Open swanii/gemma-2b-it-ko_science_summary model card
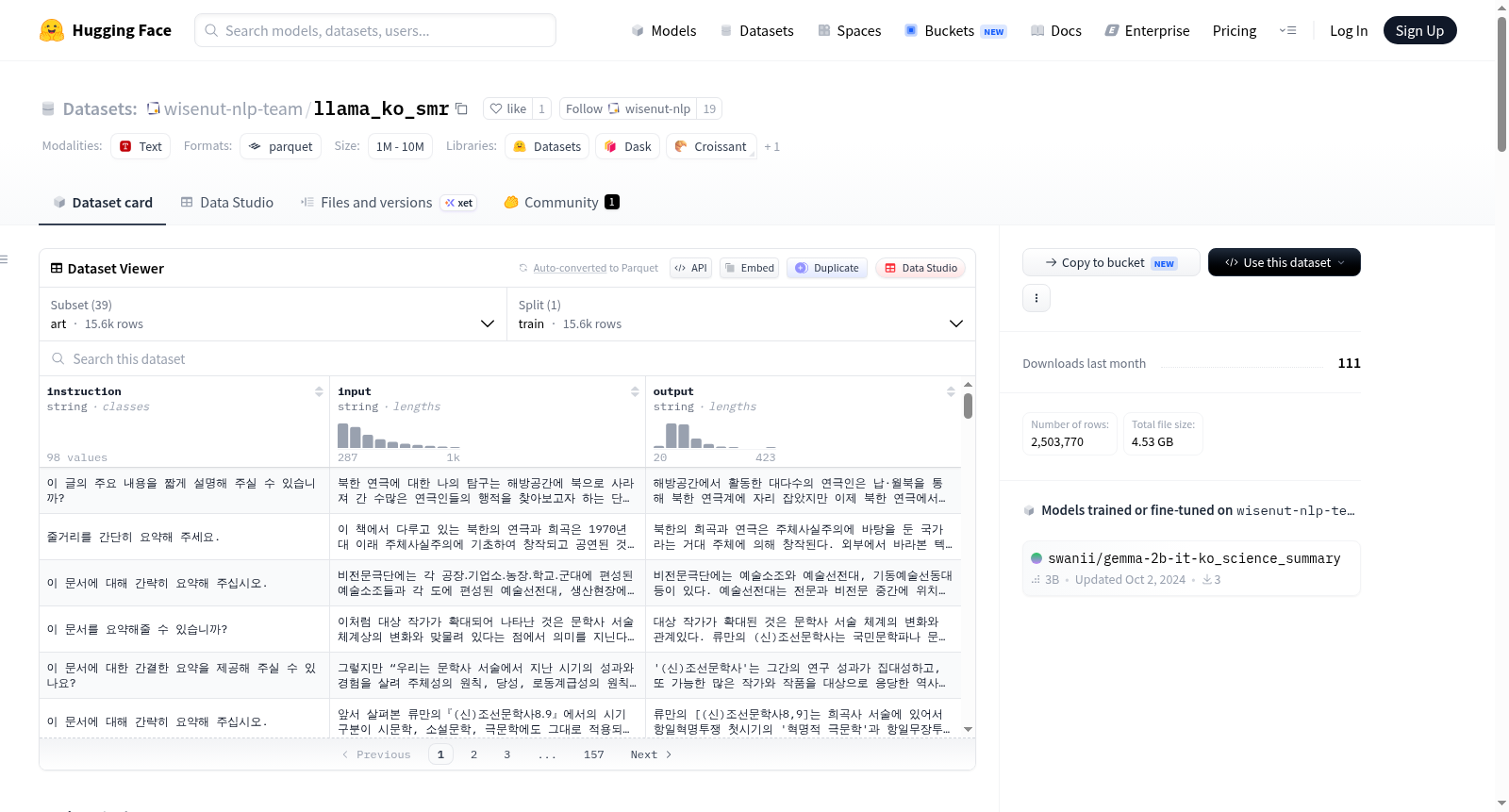The image size is (1509, 812). [1191, 568]
